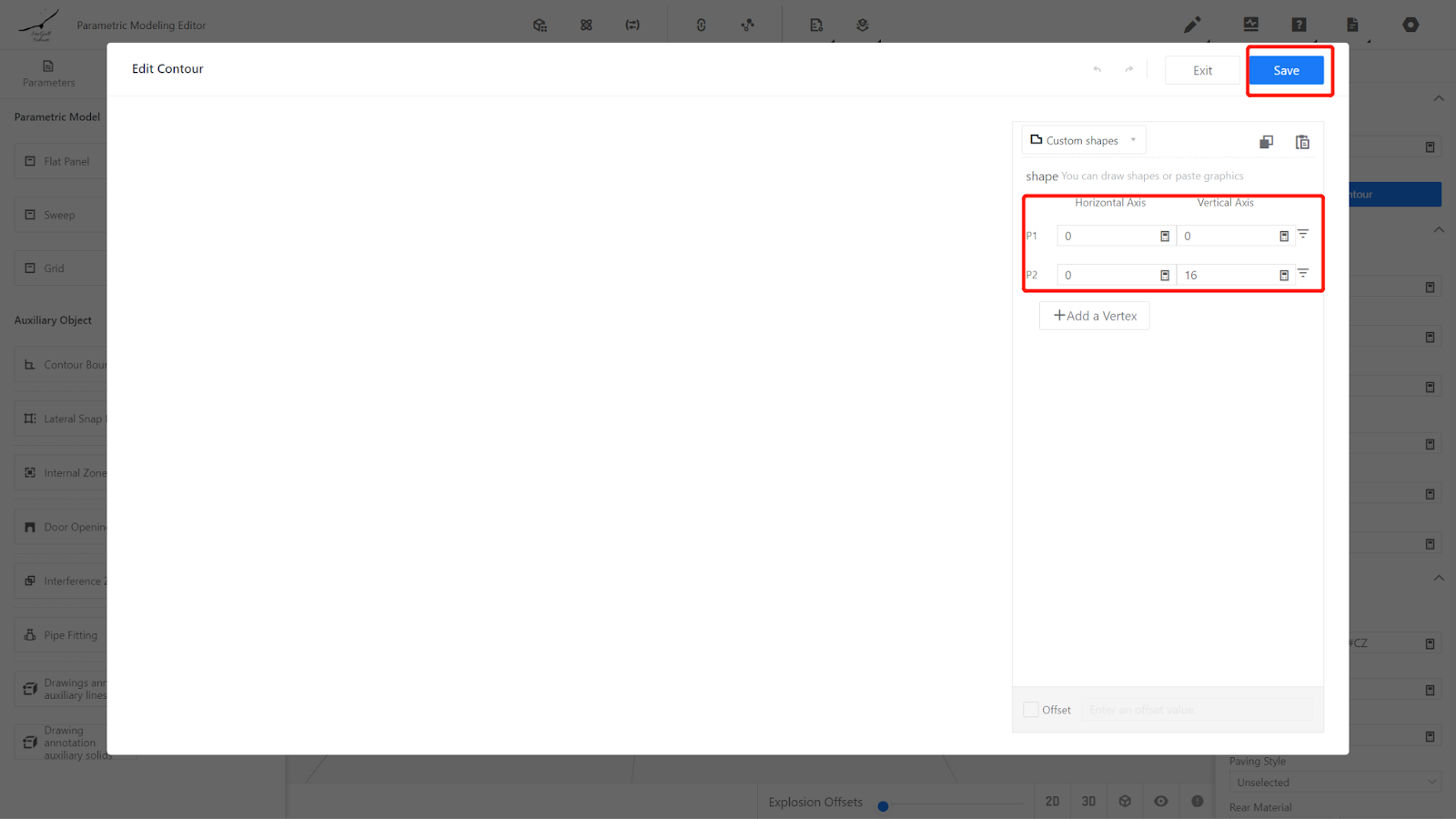Open calculator icon in P1 Horizontal Axis field
1456x819 pixels.
pyautogui.click(x=1165, y=236)
